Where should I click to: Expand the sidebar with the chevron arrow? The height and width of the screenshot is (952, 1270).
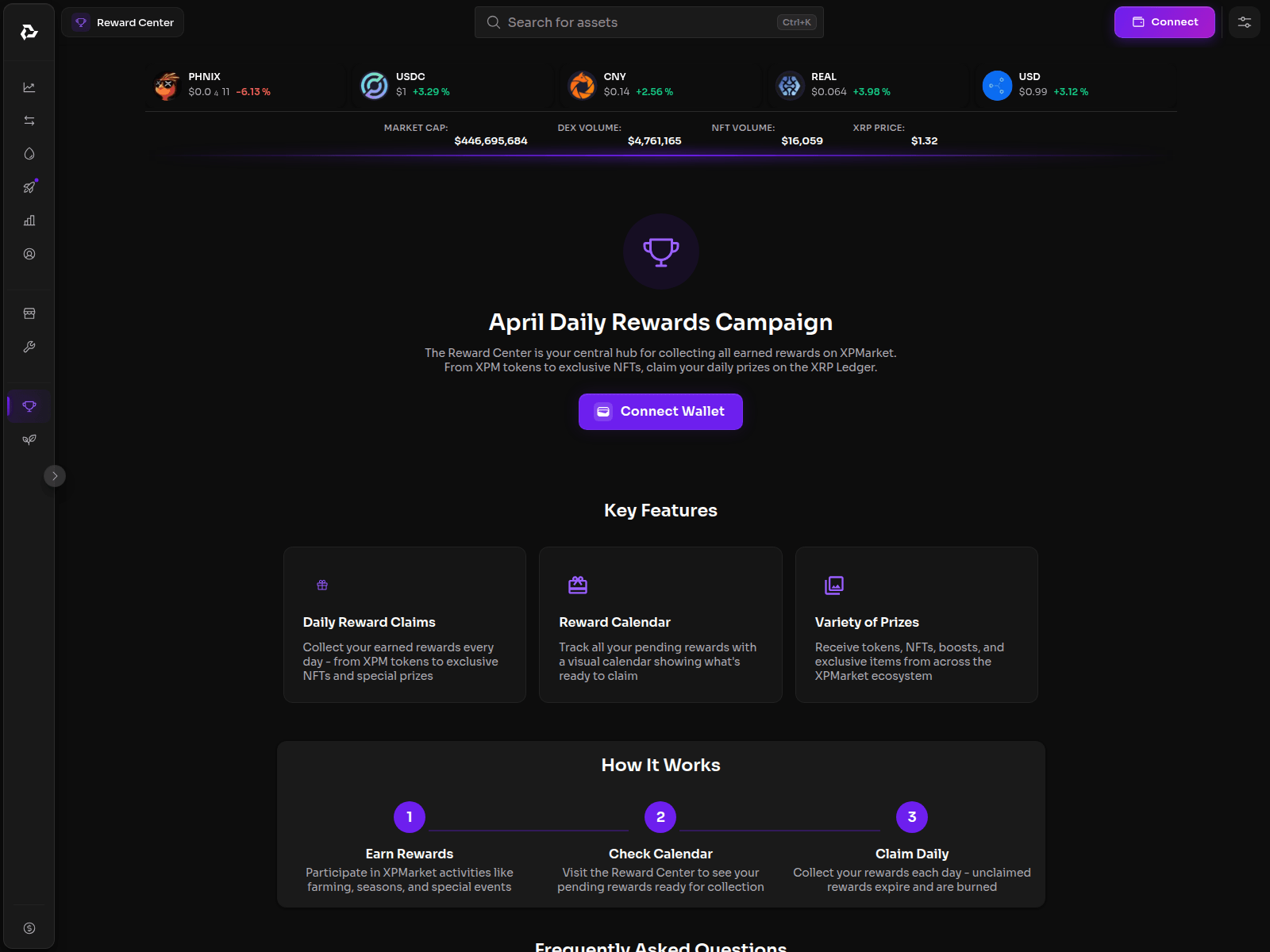55,476
